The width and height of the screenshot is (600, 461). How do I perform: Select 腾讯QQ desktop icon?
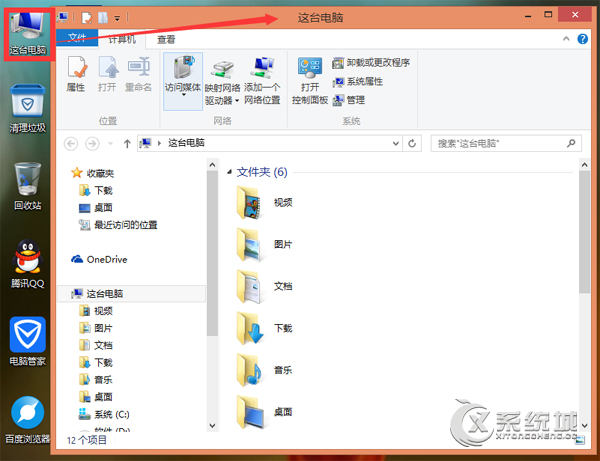click(28, 264)
